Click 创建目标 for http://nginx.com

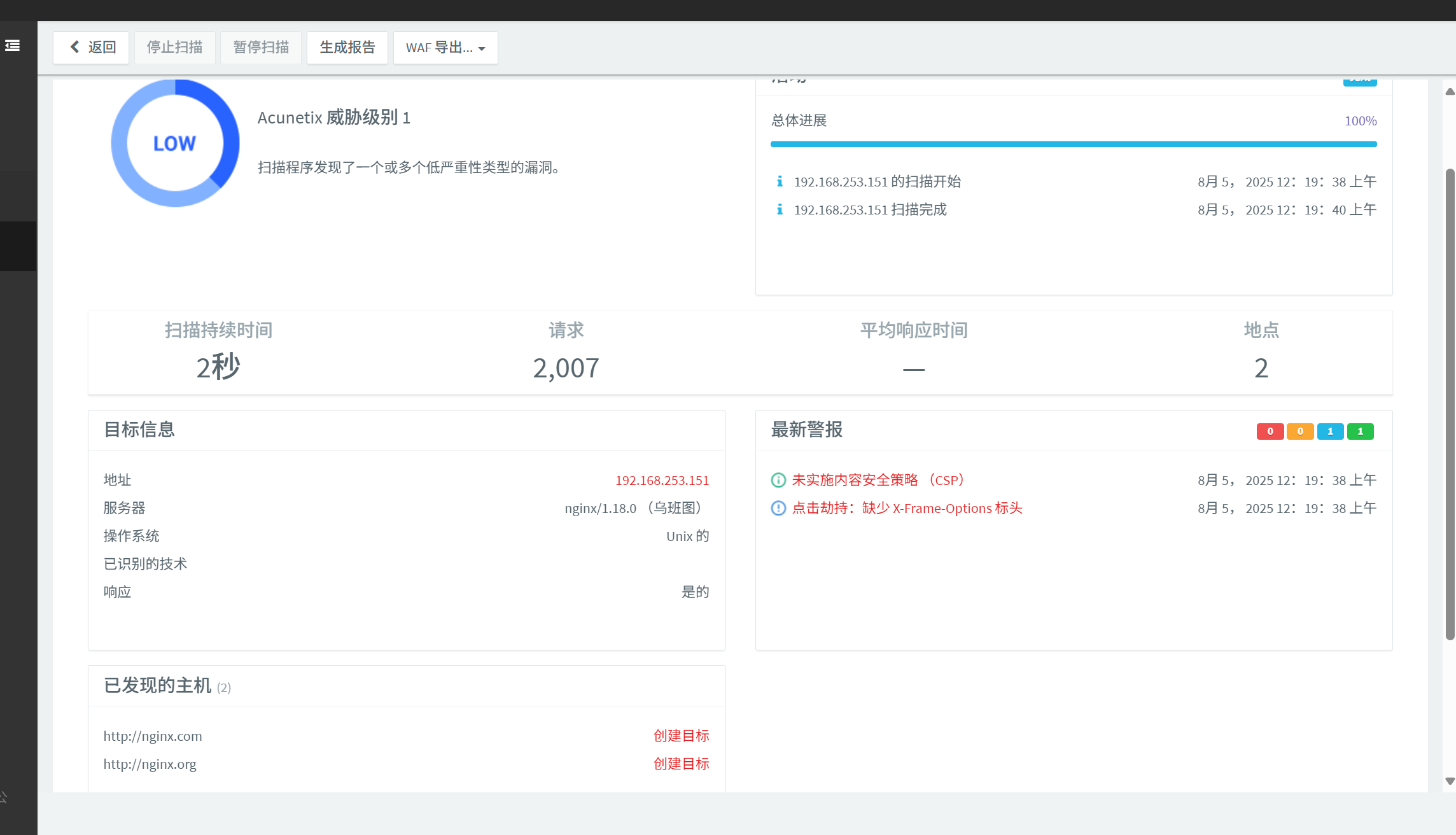click(681, 736)
